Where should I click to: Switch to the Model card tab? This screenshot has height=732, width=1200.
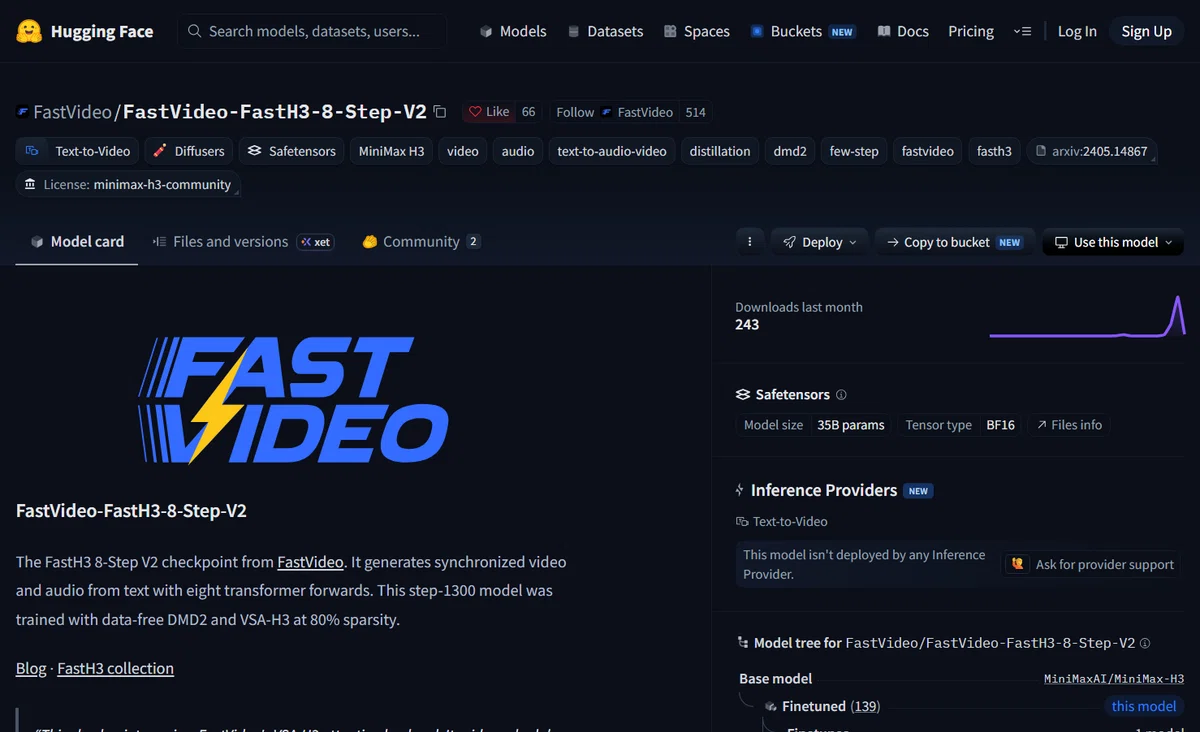[77, 241]
